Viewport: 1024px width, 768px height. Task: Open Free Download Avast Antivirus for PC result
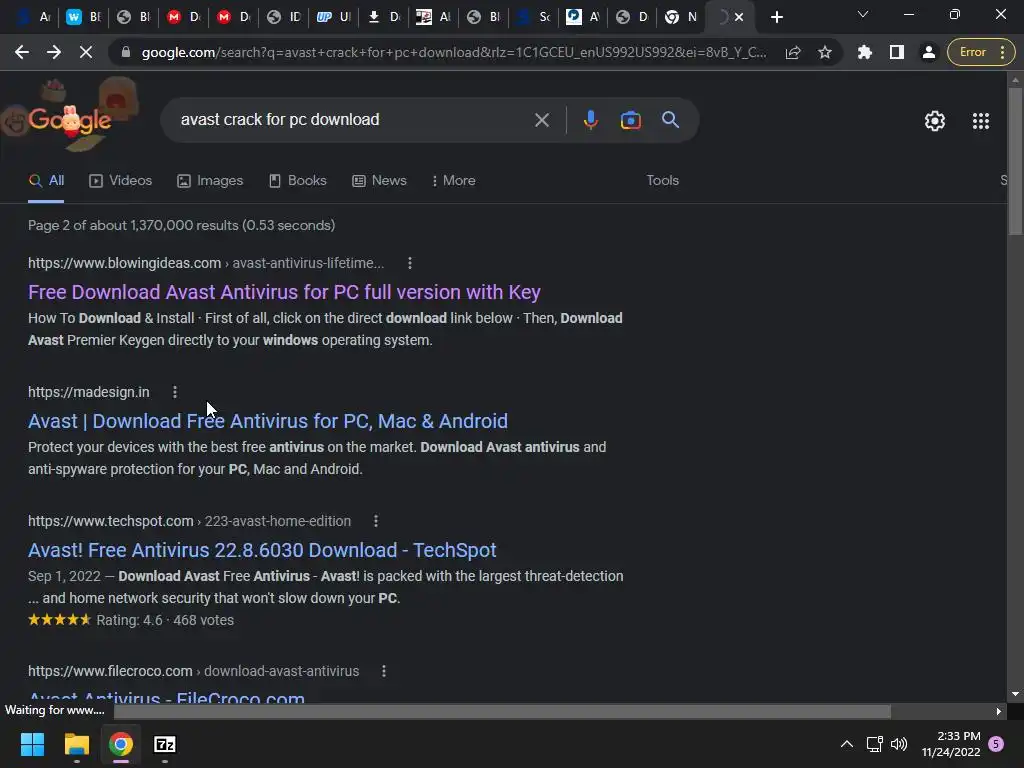click(x=284, y=292)
